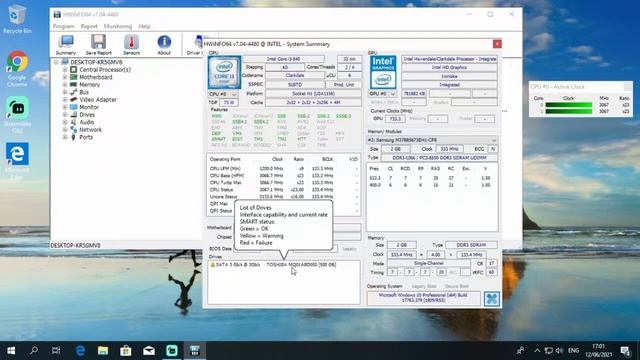640x360 pixels.
Task: Open the CPU #0 selector dropdown
Action: pyautogui.click(x=223, y=94)
